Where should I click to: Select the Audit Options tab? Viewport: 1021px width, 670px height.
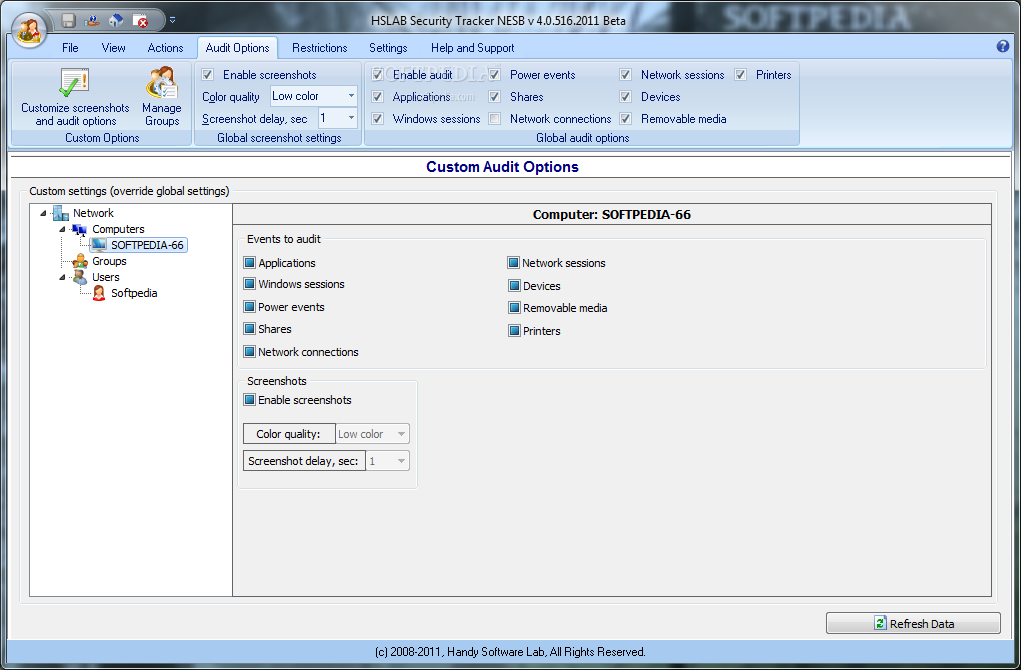(x=238, y=48)
